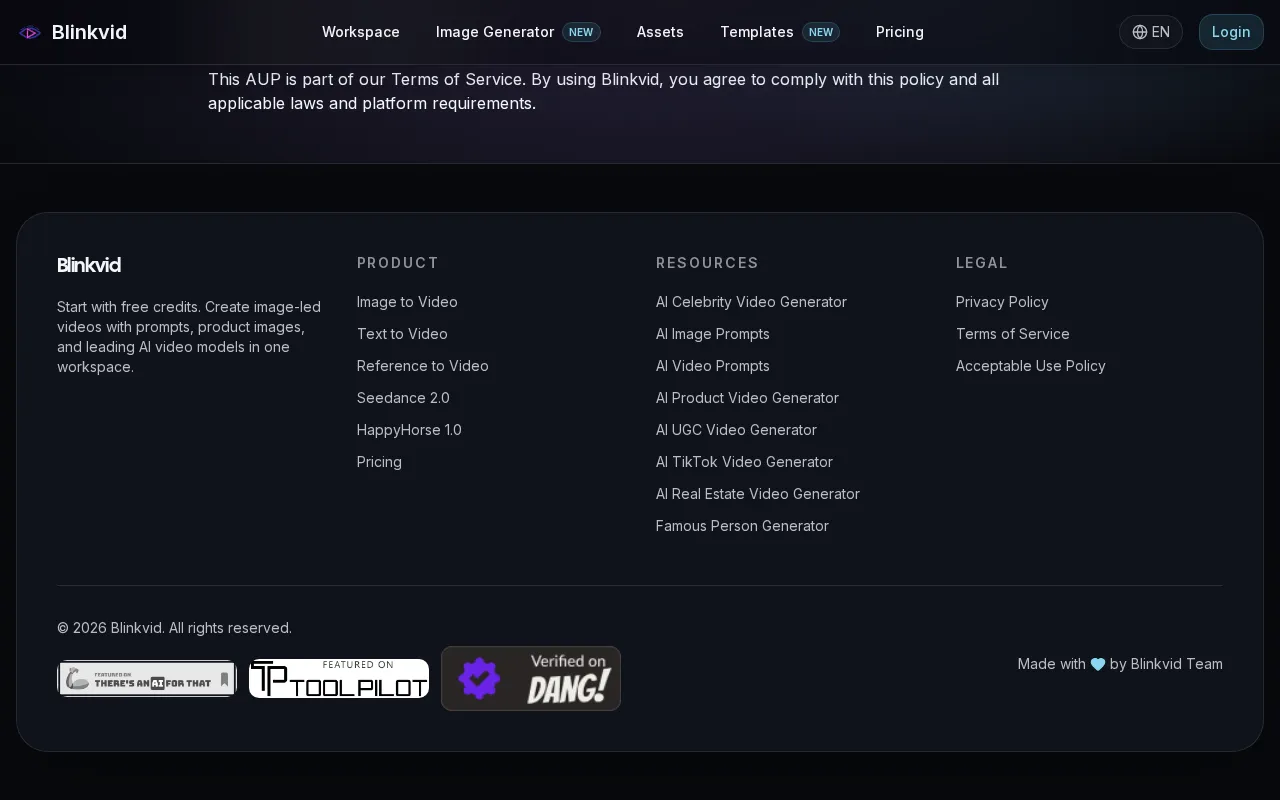The height and width of the screenshot is (800, 1280).
Task: Click the NEW badge beside Image Generator
Action: point(581,32)
